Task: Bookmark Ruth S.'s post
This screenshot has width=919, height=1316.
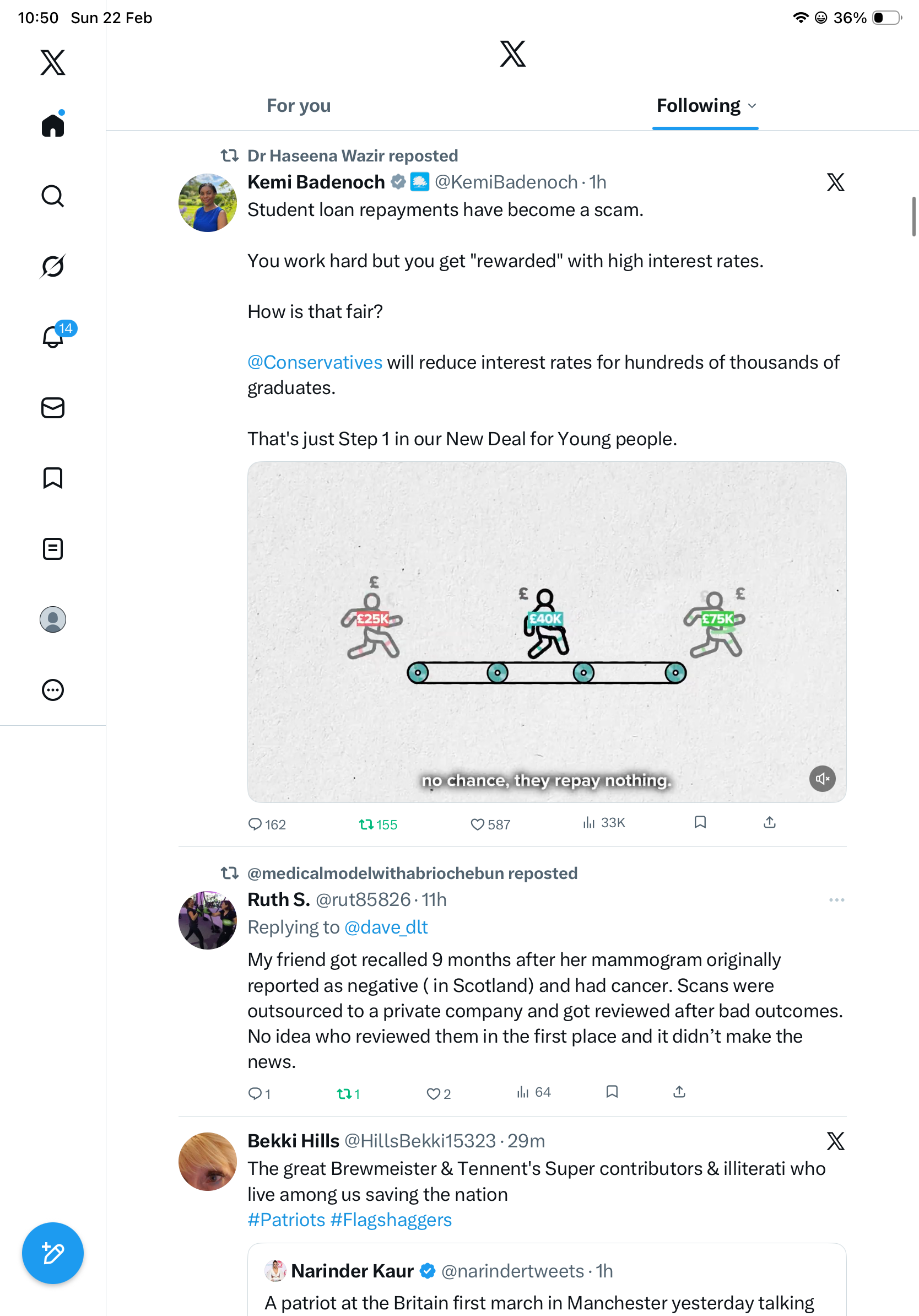Action: [x=612, y=1092]
